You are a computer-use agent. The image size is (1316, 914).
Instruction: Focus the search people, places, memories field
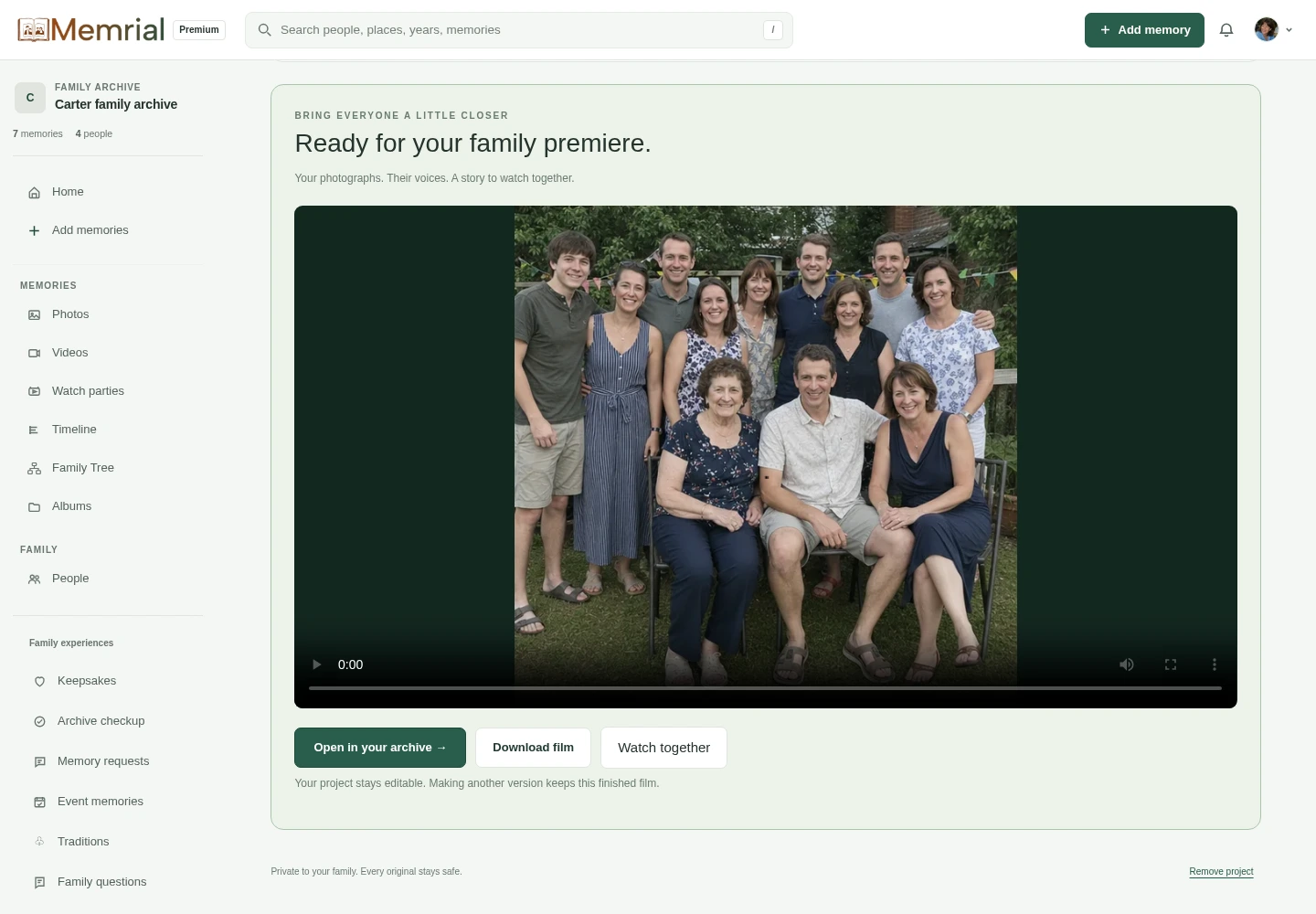tap(519, 30)
